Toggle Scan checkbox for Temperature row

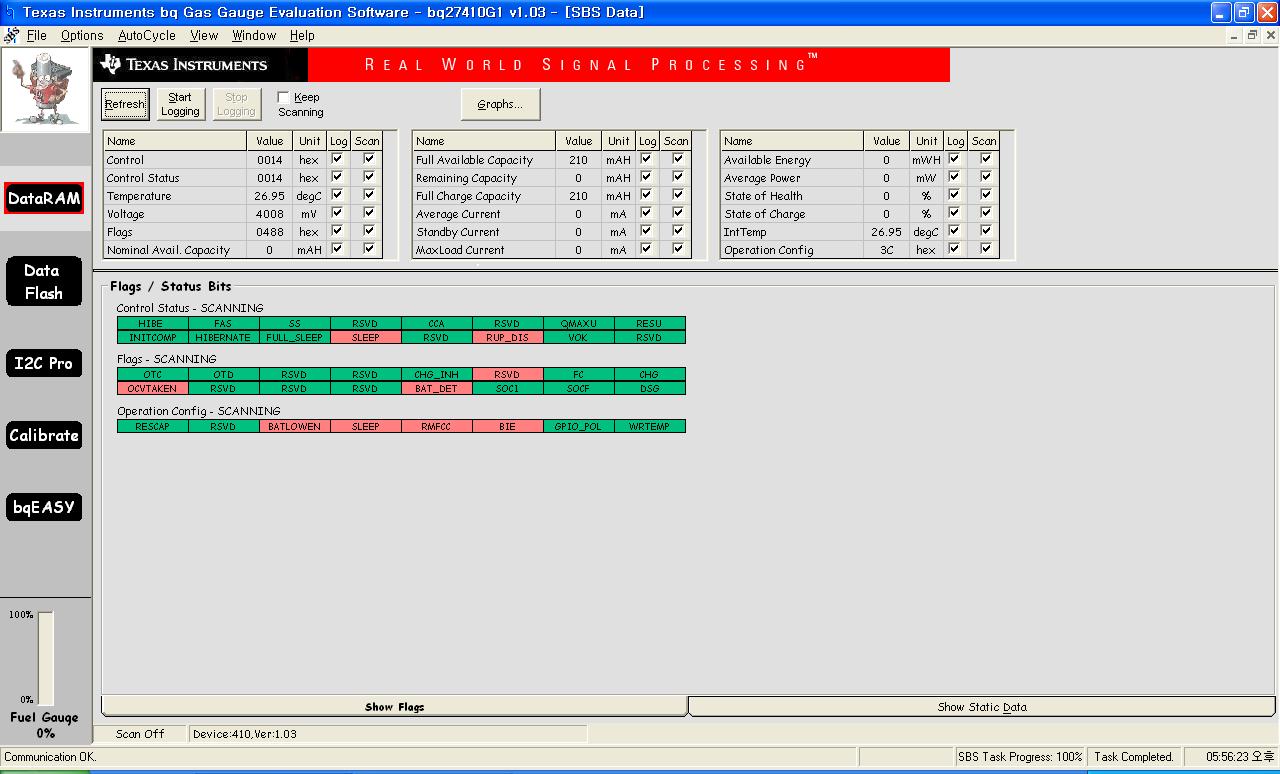point(369,195)
